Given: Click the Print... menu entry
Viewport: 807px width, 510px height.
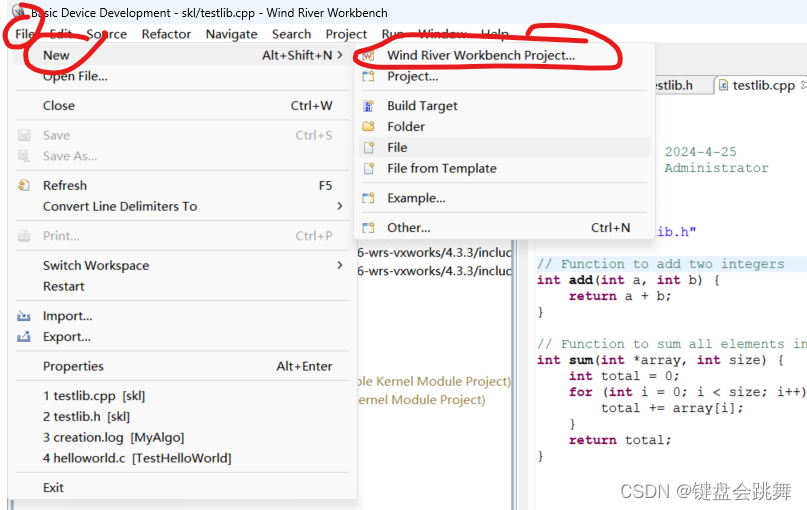Looking at the screenshot, I should (x=61, y=236).
